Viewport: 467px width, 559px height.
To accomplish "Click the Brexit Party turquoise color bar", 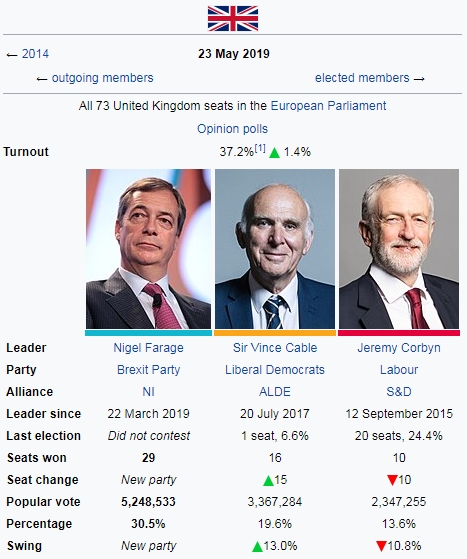I will (148, 333).
